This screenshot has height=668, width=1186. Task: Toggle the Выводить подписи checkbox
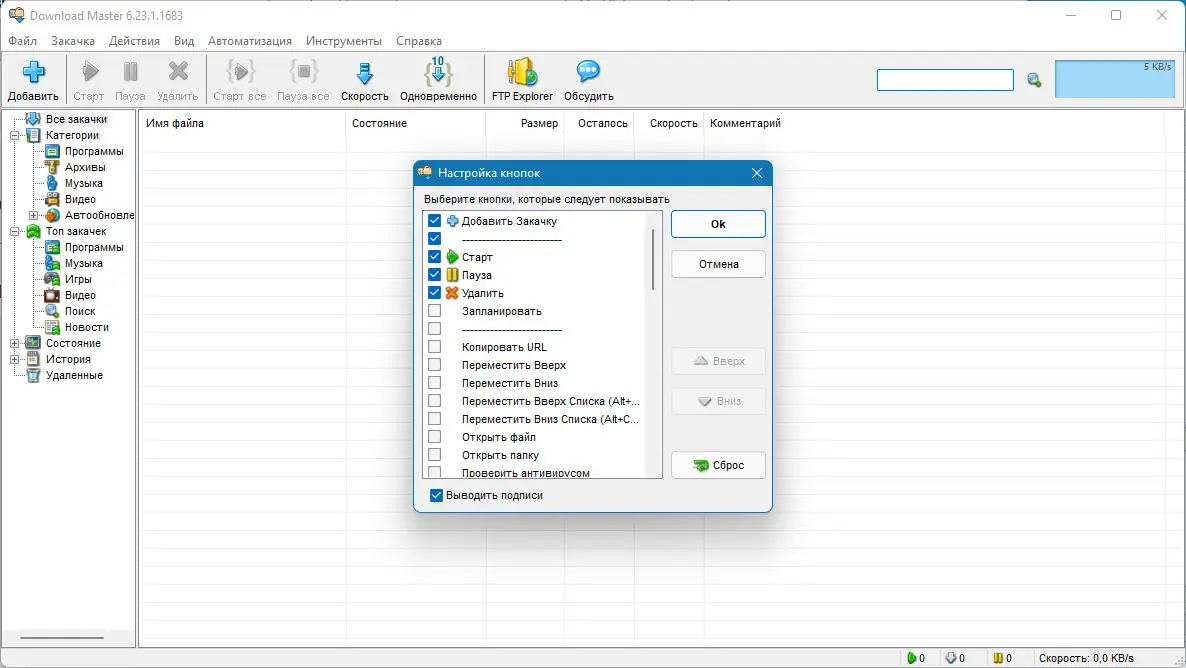coord(436,496)
